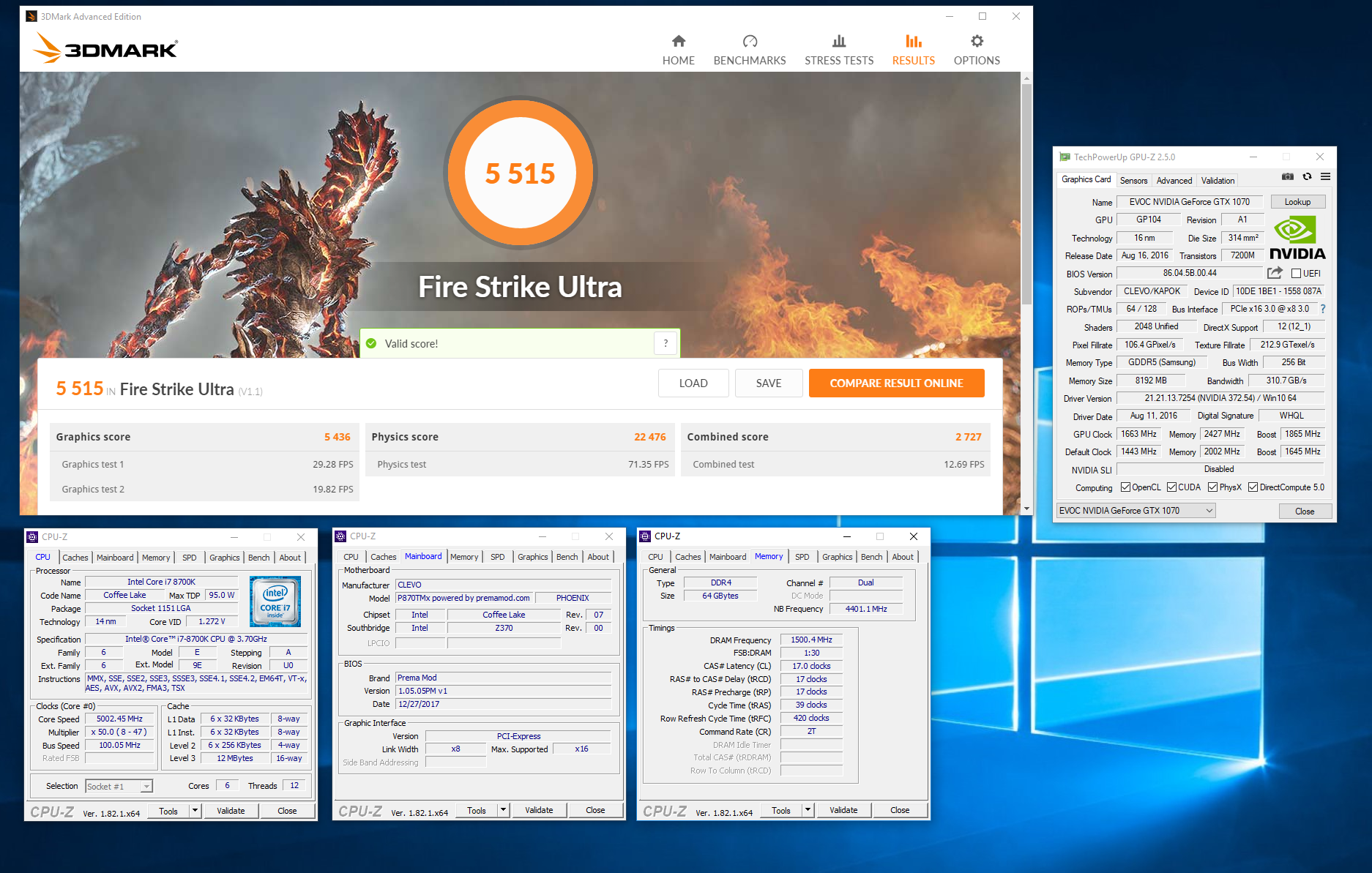
Task: Click the 3DMark vertical scrollbar thumb
Action: coord(1026,194)
